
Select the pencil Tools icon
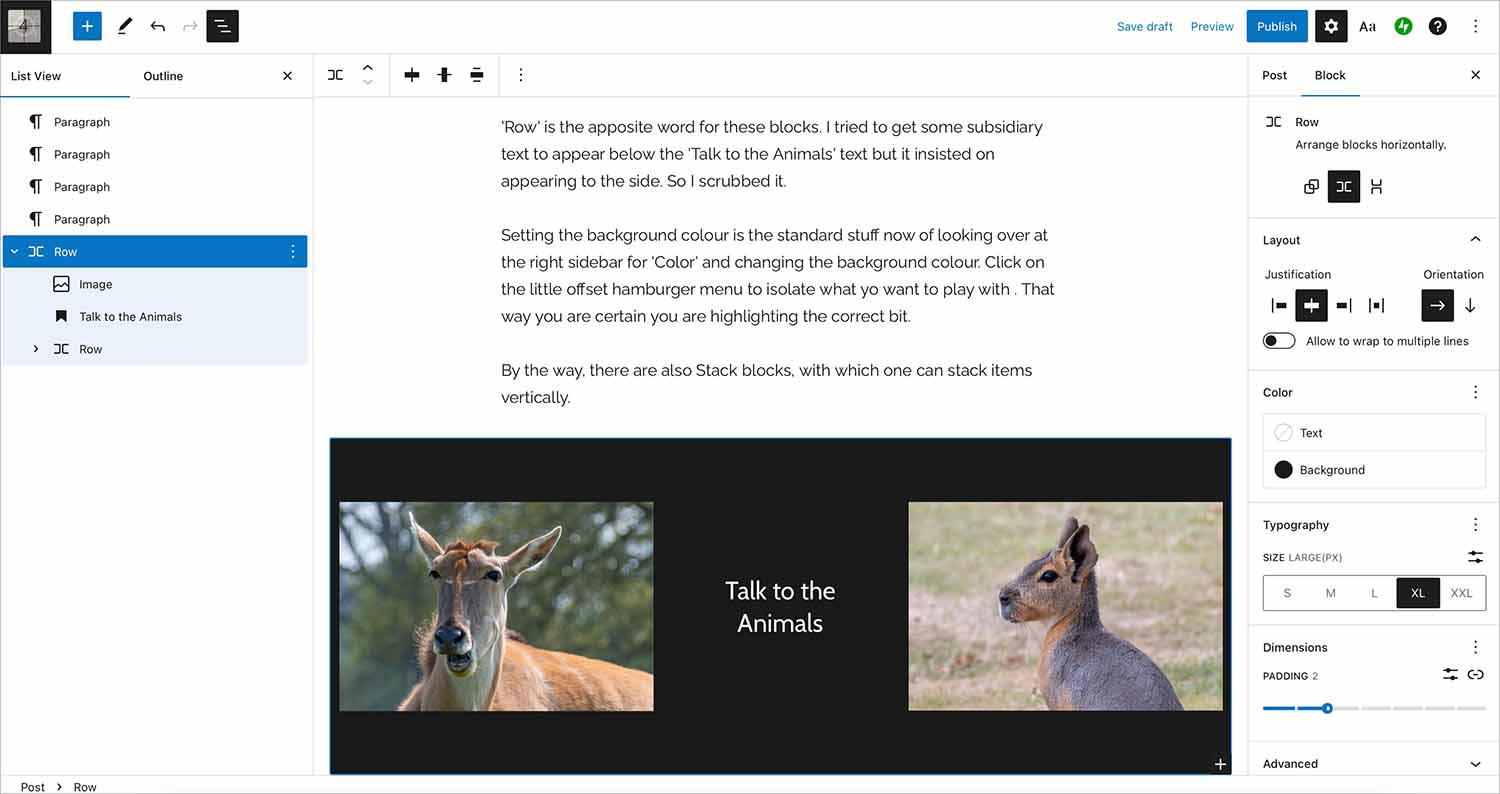(x=124, y=27)
